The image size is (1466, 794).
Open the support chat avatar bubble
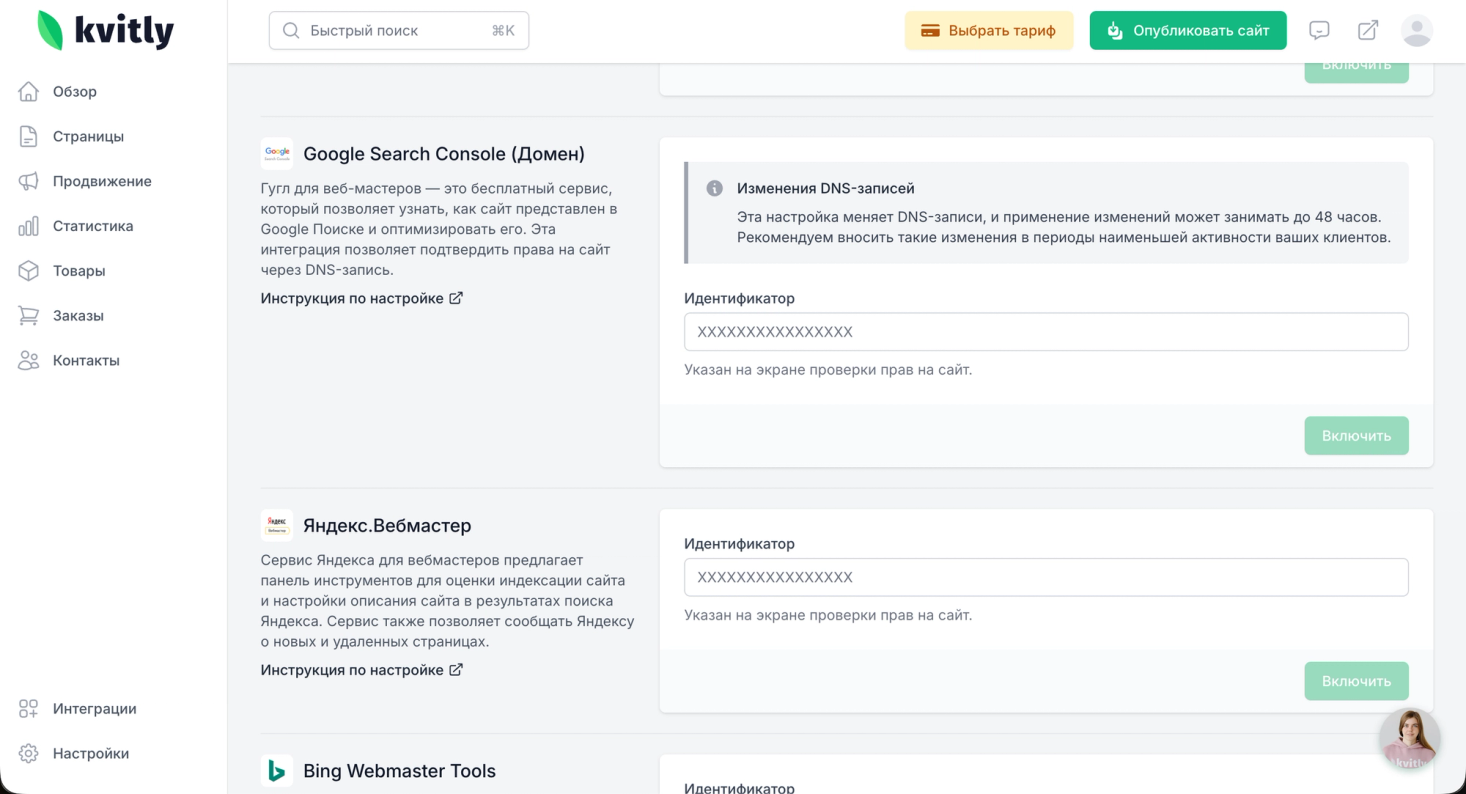coord(1410,739)
